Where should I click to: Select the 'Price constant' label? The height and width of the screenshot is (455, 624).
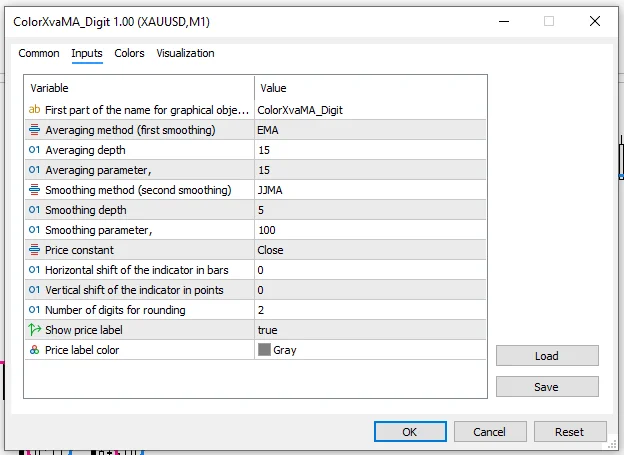tap(79, 250)
